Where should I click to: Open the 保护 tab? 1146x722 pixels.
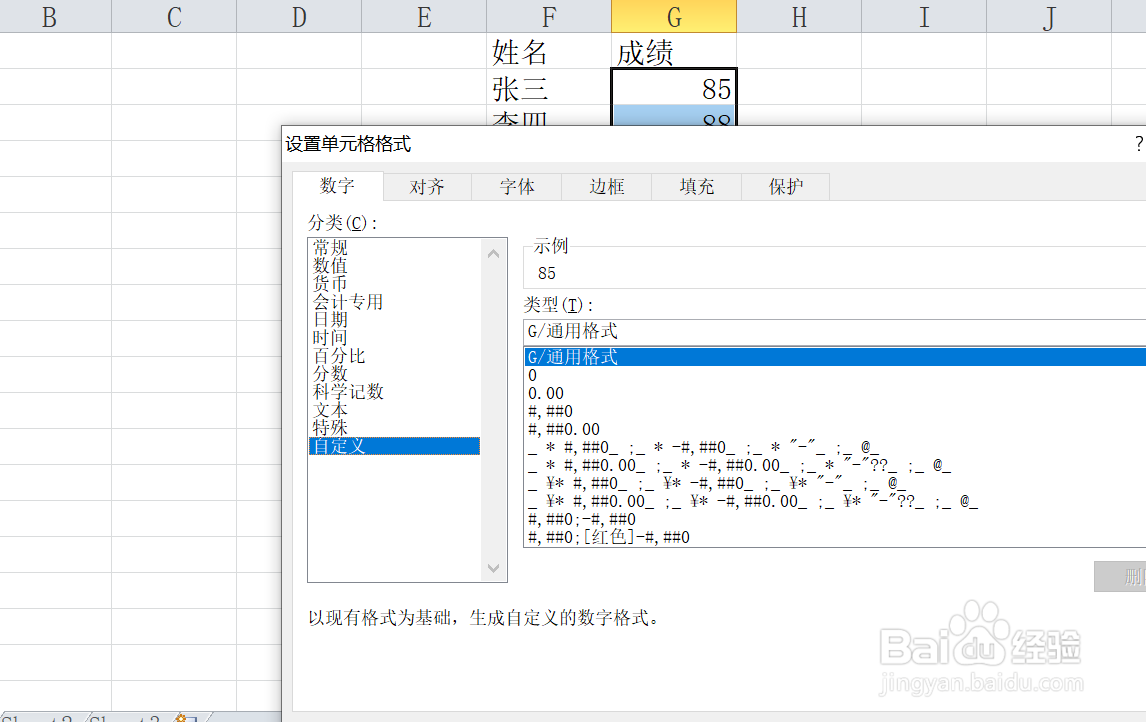(x=786, y=186)
